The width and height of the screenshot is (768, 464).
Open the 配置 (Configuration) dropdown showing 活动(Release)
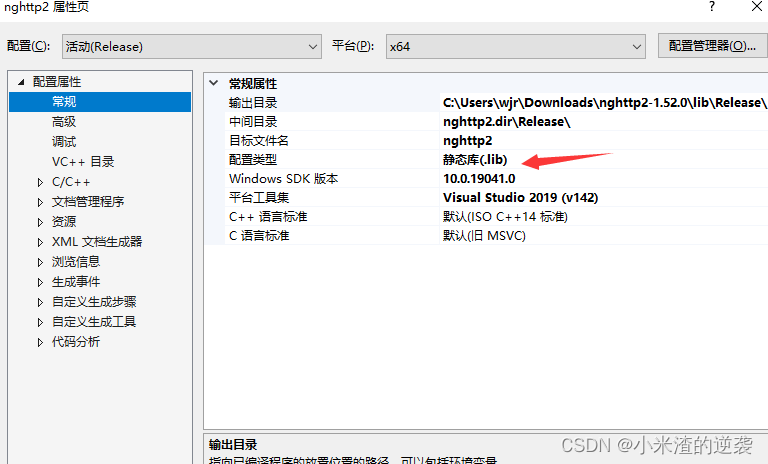(x=192, y=47)
